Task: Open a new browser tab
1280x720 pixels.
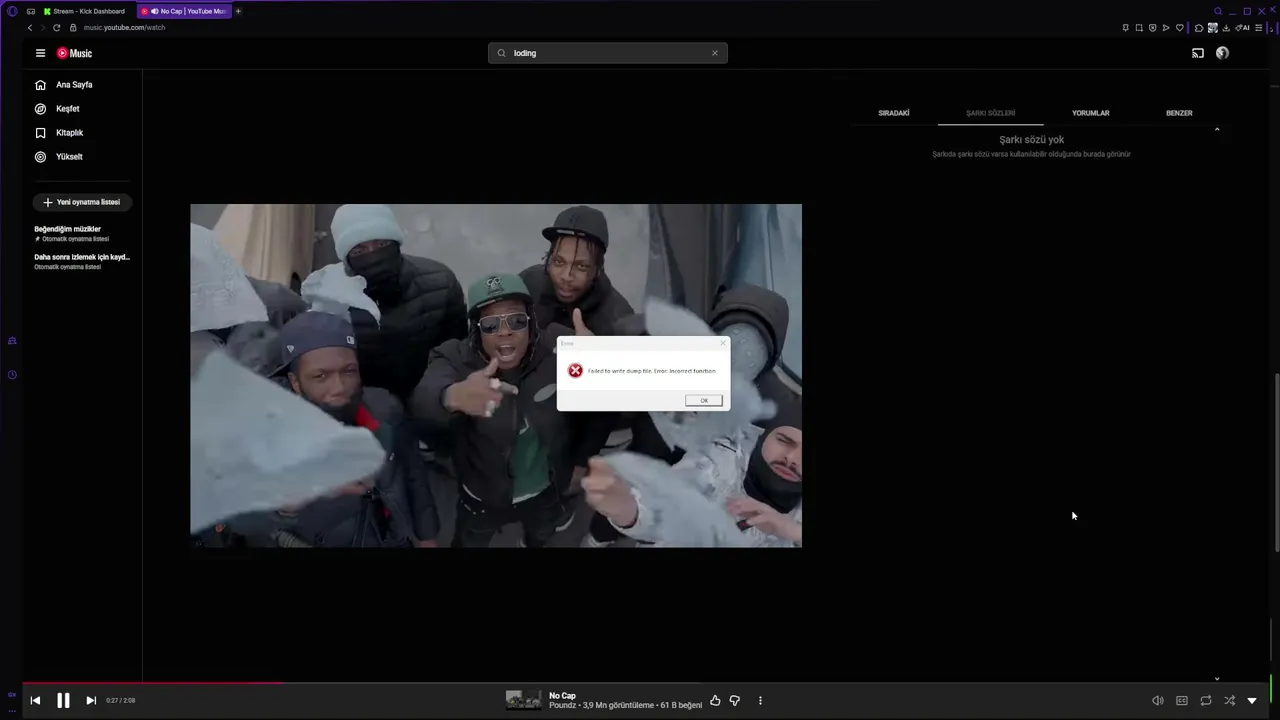Action: tap(238, 11)
